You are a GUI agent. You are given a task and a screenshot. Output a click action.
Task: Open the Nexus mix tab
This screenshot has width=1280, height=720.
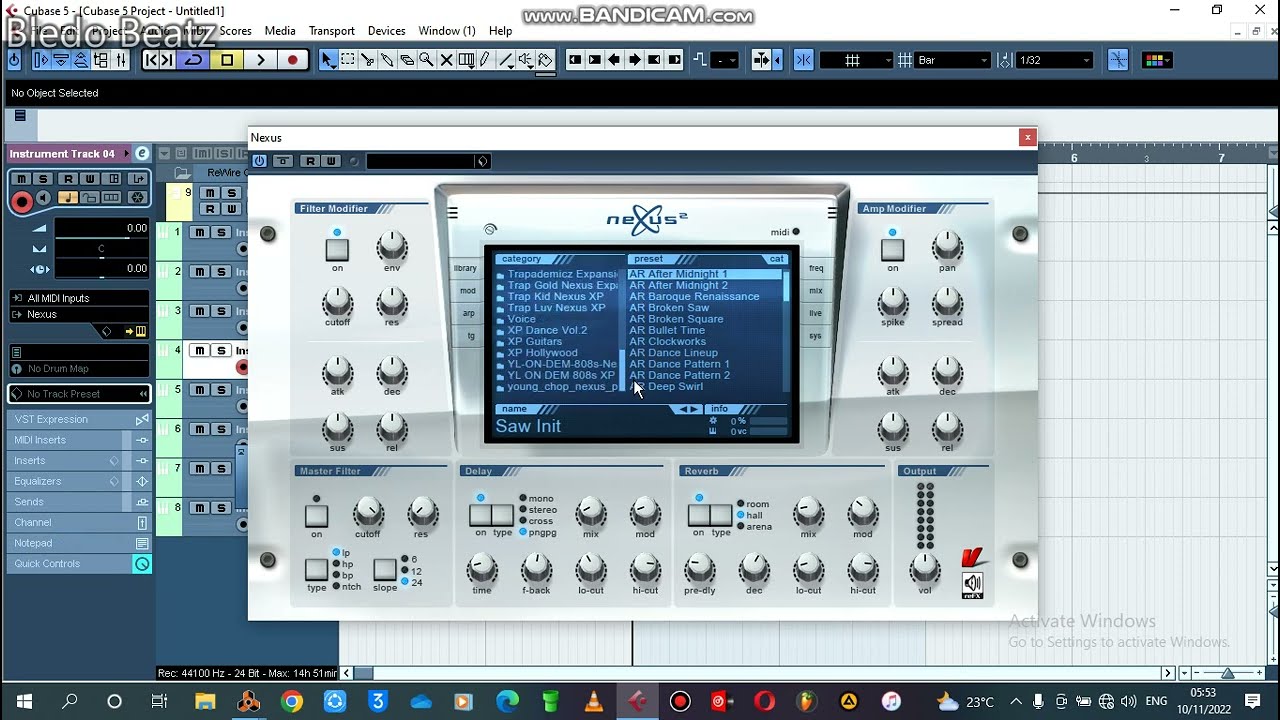pyautogui.click(x=816, y=291)
